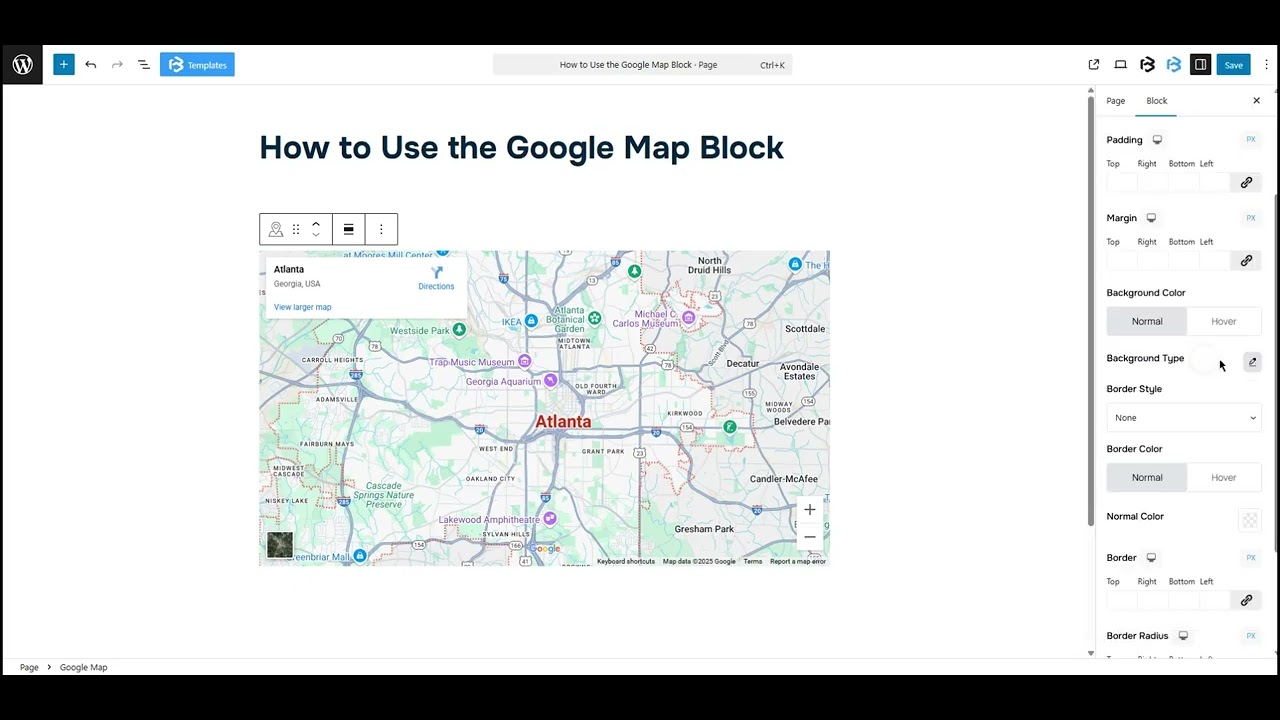
Task: Click the change alignment icon in block toolbar
Action: pyautogui.click(x=348, y=229)
